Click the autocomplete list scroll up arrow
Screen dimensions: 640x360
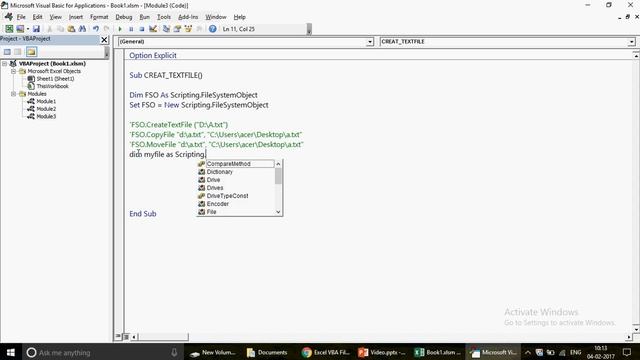pyautogui.click(x=278, y=164)
